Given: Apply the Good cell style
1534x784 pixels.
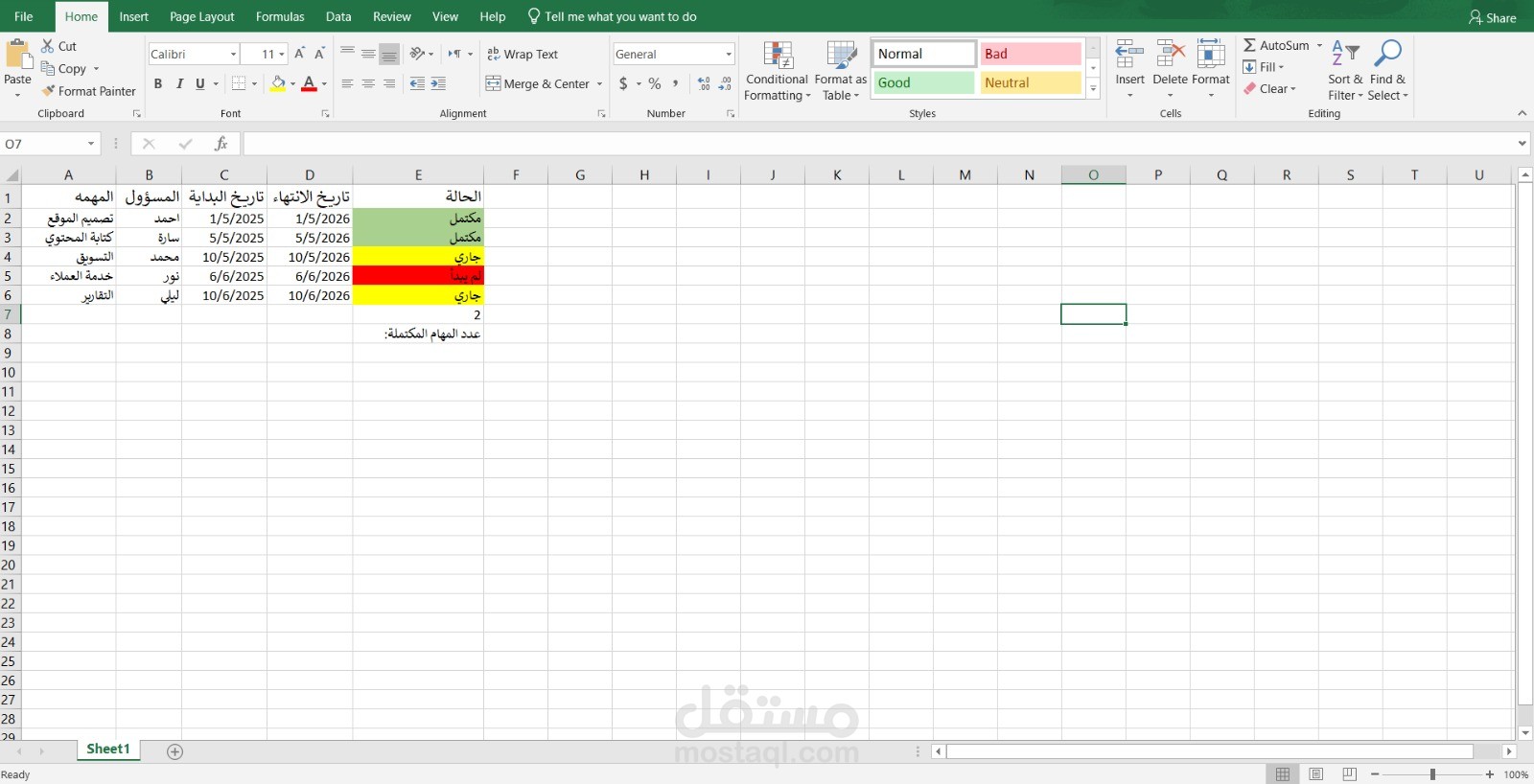Looking at the screenshot, I should (924, 82).
